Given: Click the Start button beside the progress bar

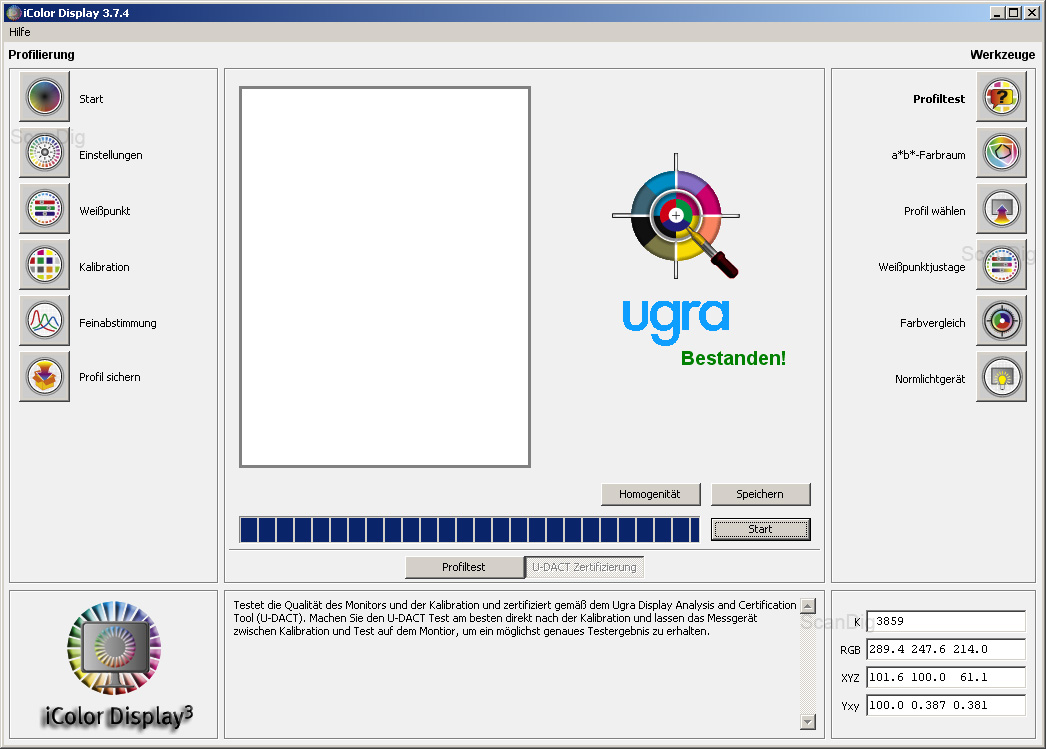Looking at the screenshot, I should tap(760, 529).
